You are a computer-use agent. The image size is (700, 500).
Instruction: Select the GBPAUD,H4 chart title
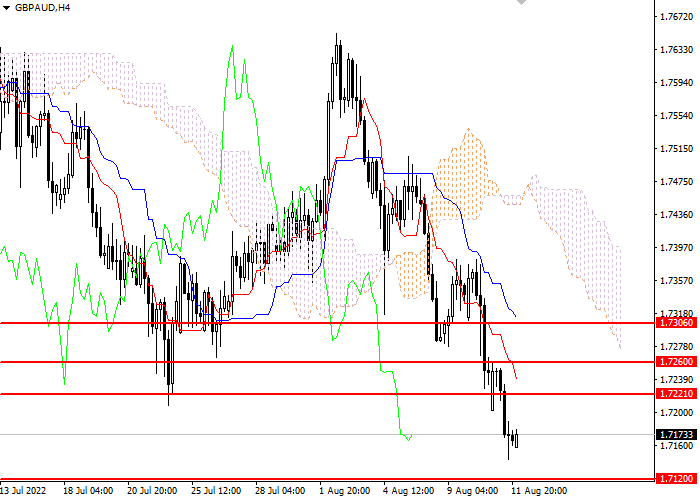click(x=42, y=8)
